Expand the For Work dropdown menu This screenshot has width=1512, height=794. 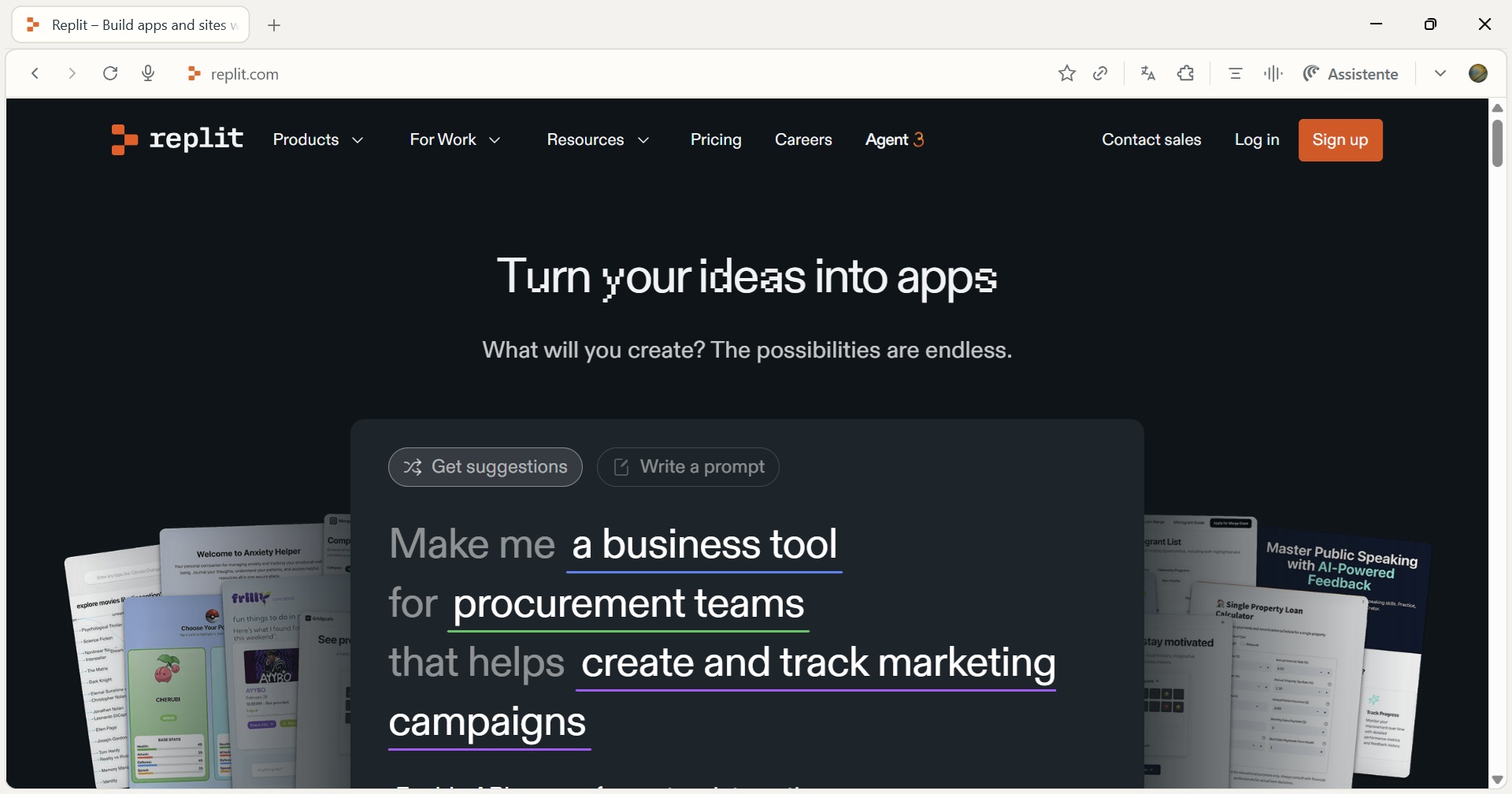point(455,140)
